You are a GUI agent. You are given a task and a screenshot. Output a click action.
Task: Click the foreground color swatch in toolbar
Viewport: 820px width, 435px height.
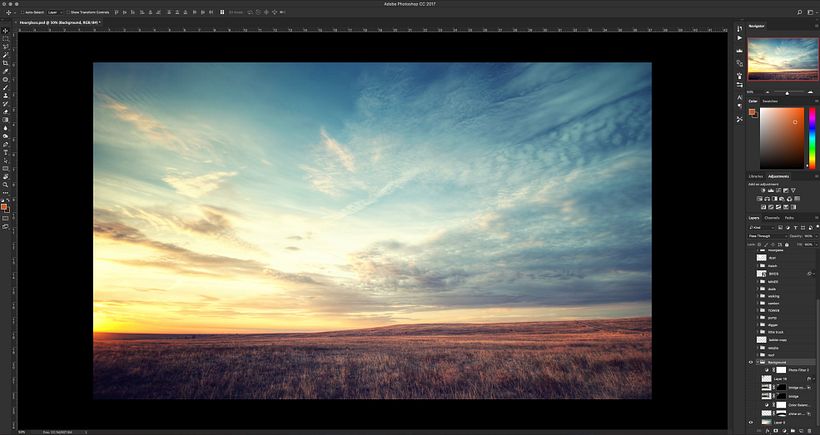pos(4,207)
